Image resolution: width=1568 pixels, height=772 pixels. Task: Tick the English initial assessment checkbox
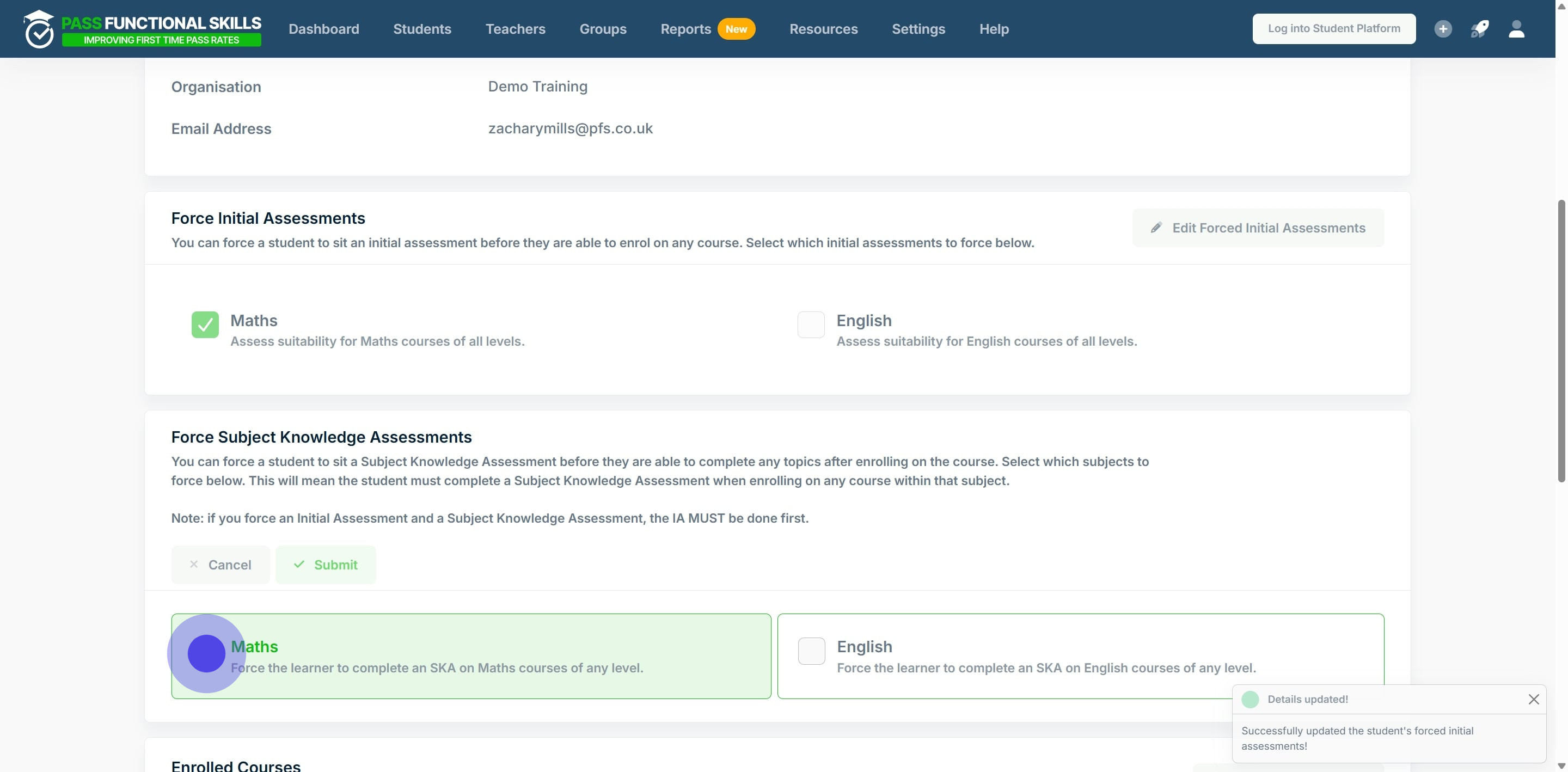pyautogui.click(x=811, y=324)
